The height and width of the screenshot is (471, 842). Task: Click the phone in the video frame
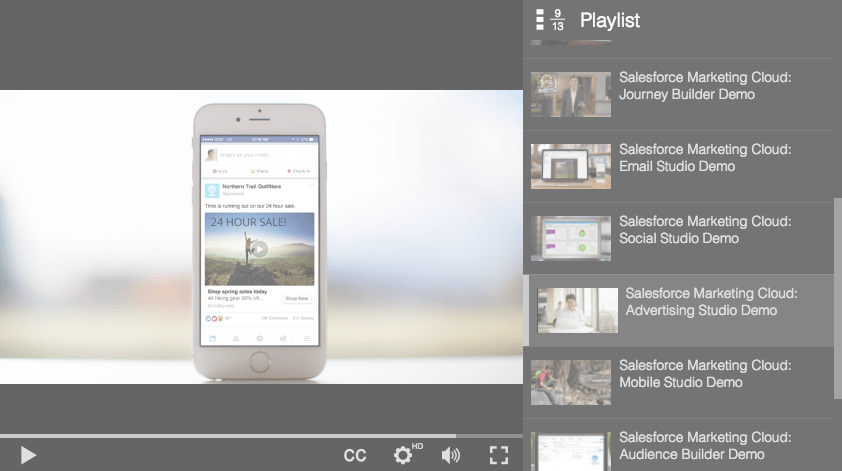(x=259, y=242)
